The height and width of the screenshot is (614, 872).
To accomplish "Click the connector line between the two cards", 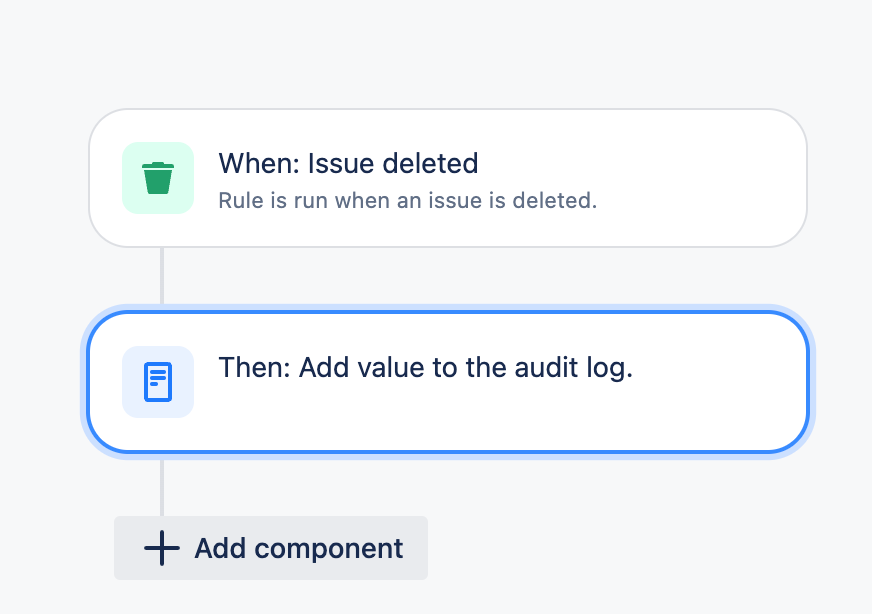I will tap(162, 275).
